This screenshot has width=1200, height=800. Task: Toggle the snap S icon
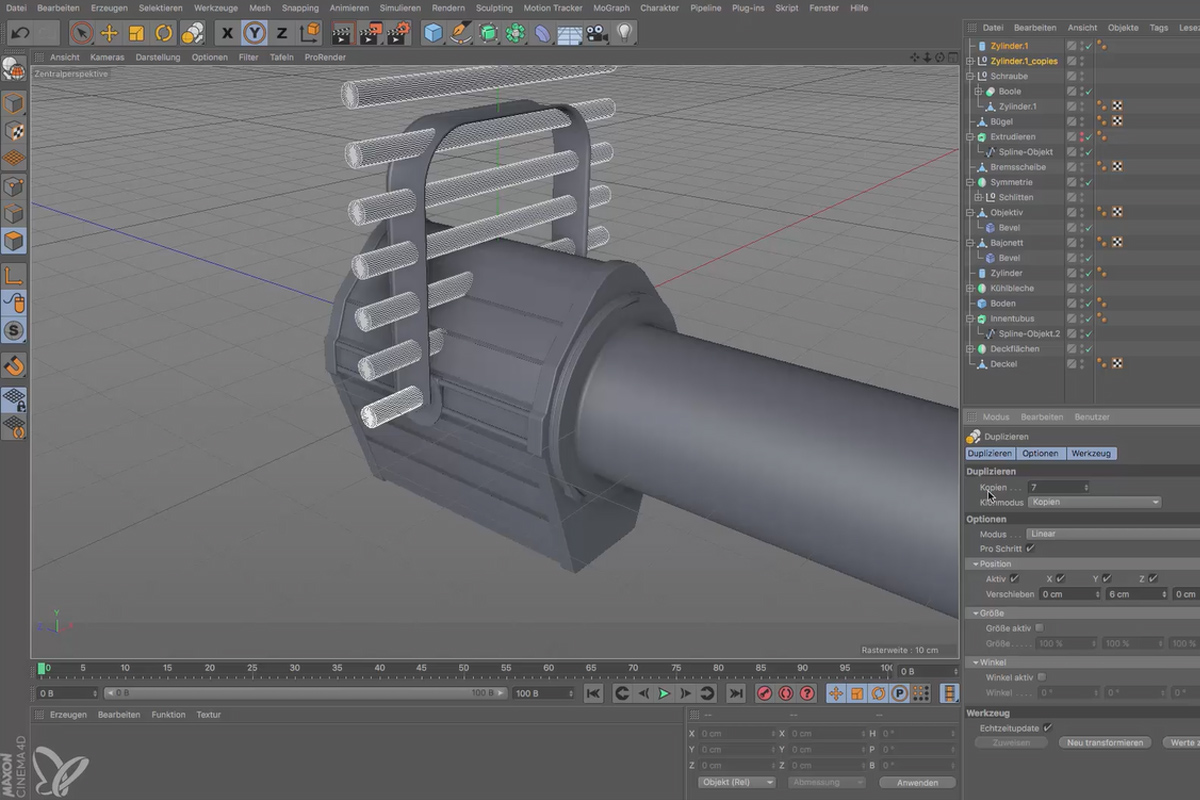coord(14,331)
